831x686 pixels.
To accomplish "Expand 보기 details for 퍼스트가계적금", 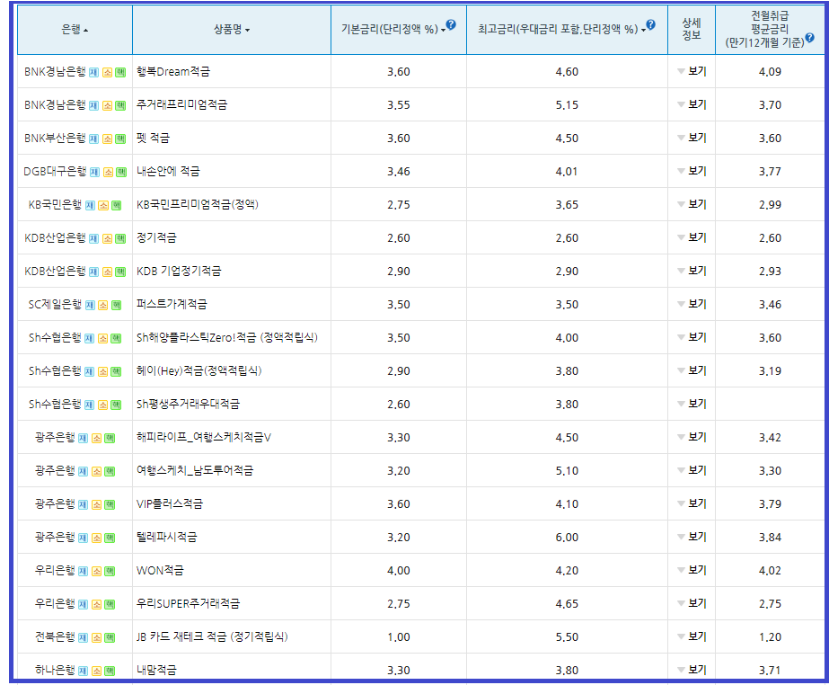I will pyautogui.click(x=692, y=304).
